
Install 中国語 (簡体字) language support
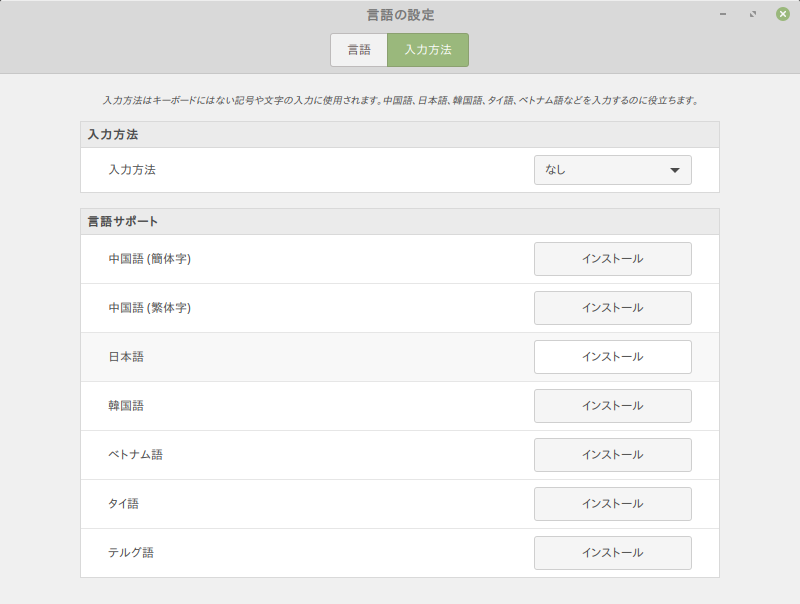click(612, 259)
